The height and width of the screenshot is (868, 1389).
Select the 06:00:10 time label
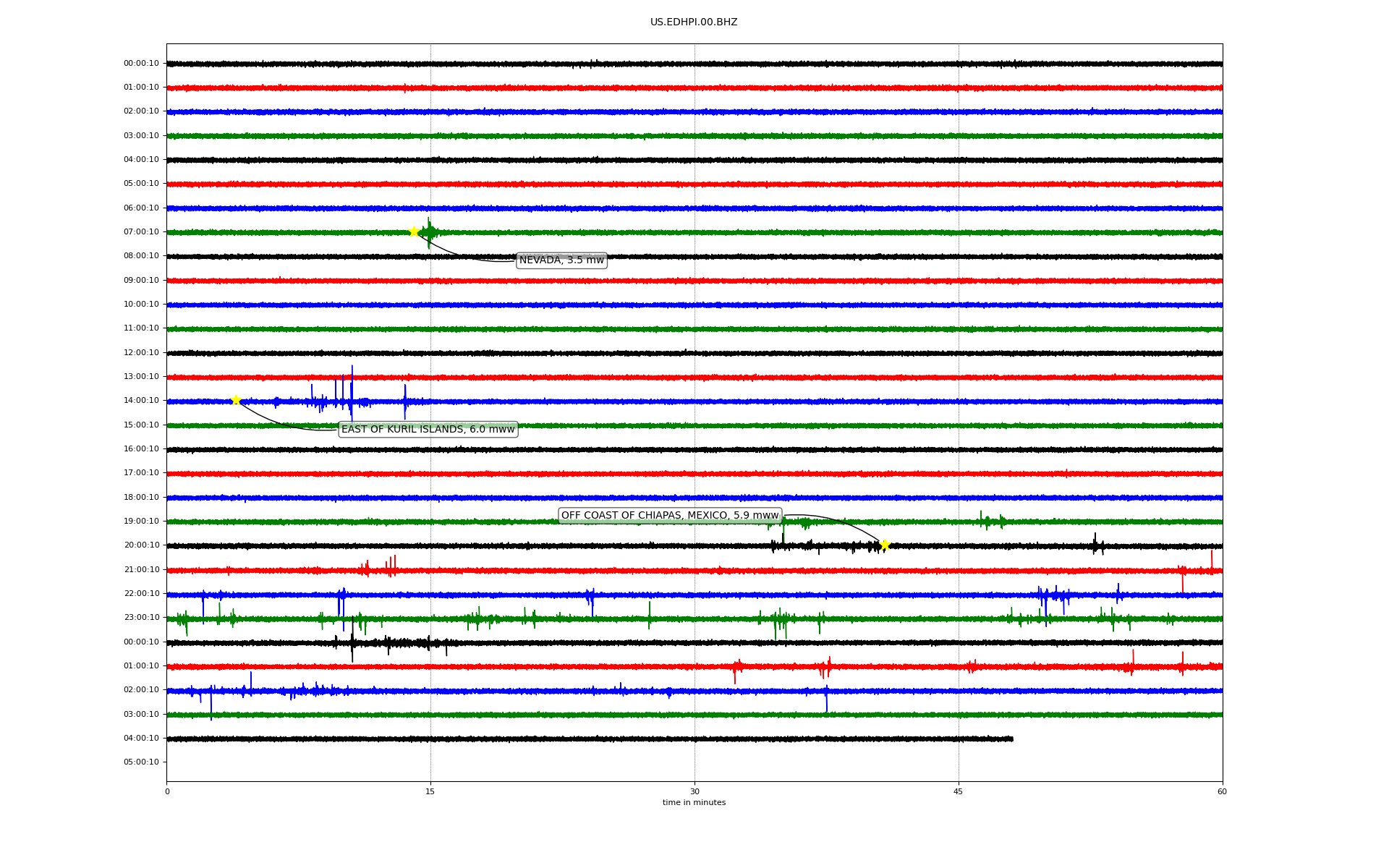pos(141,208)
